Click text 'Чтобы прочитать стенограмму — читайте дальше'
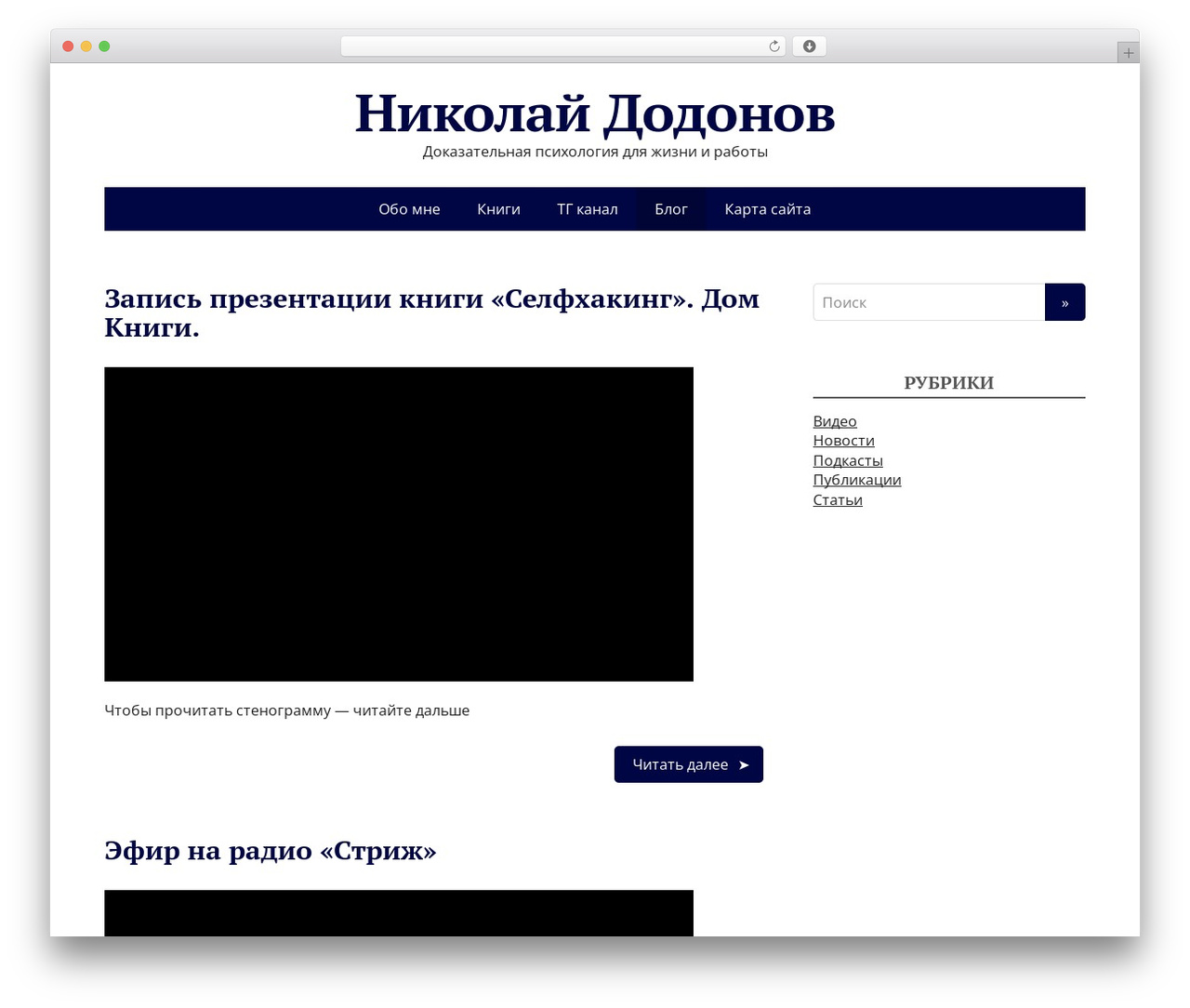This screenshot has width=1190, height=1008. (x=287, y=710)
